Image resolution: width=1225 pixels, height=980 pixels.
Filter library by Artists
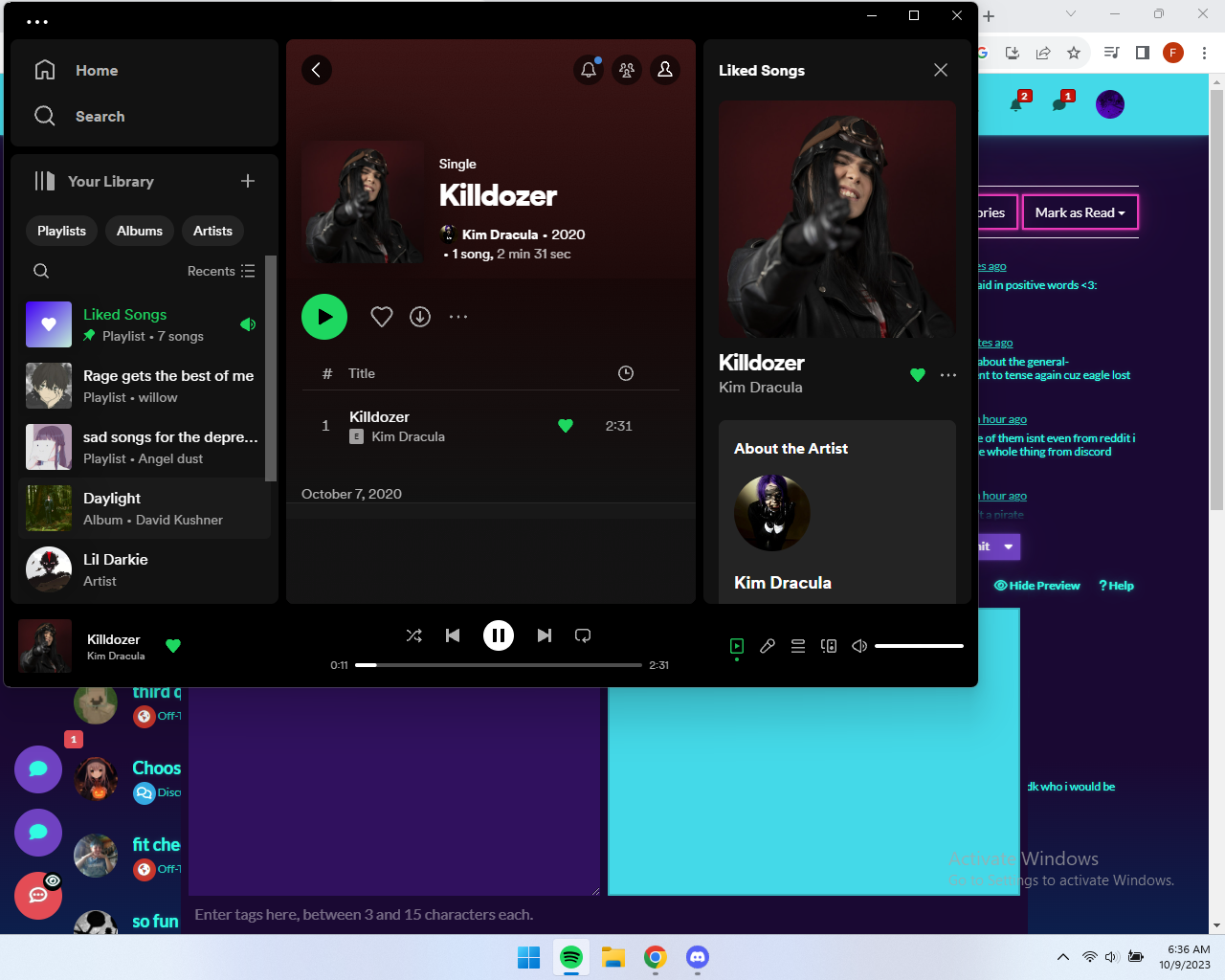coord(212,231)
